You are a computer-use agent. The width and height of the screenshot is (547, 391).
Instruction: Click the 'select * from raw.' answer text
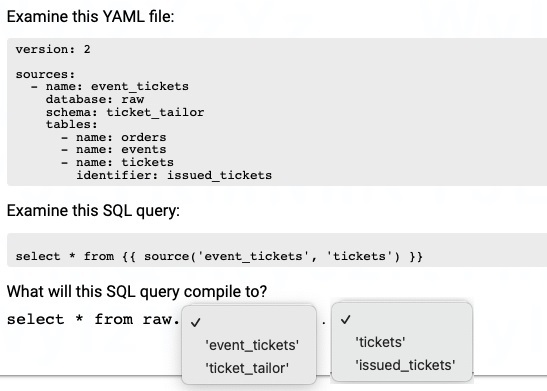click(93, 319)
